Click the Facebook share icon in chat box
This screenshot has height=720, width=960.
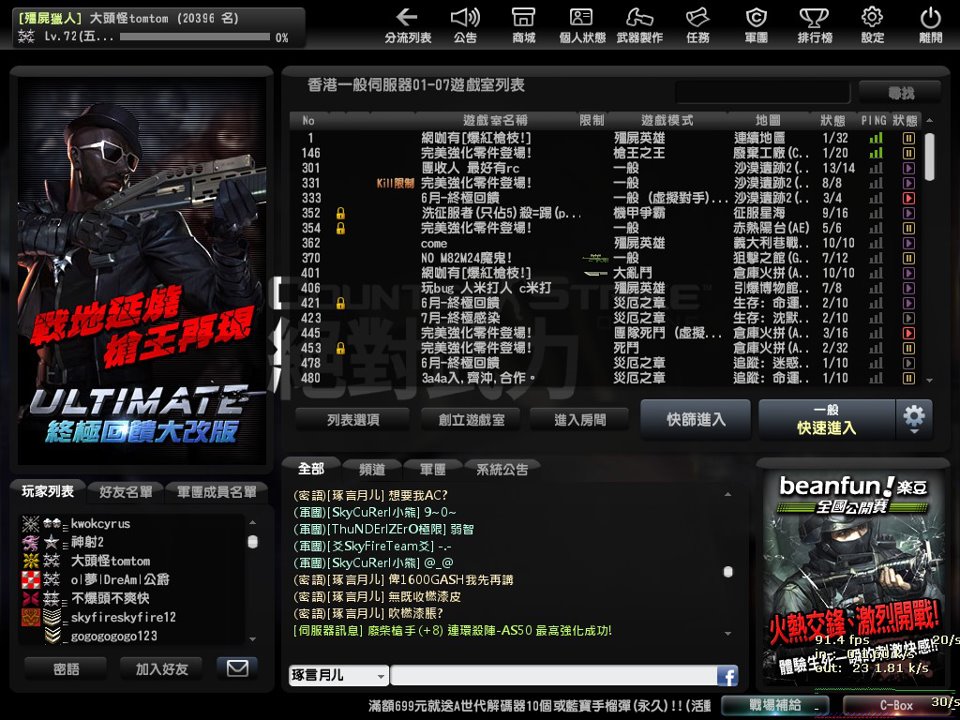[727, 676]
